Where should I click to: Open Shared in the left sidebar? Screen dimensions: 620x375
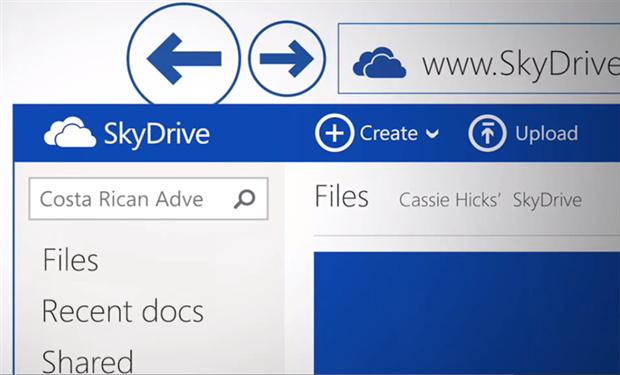(87, 361)
